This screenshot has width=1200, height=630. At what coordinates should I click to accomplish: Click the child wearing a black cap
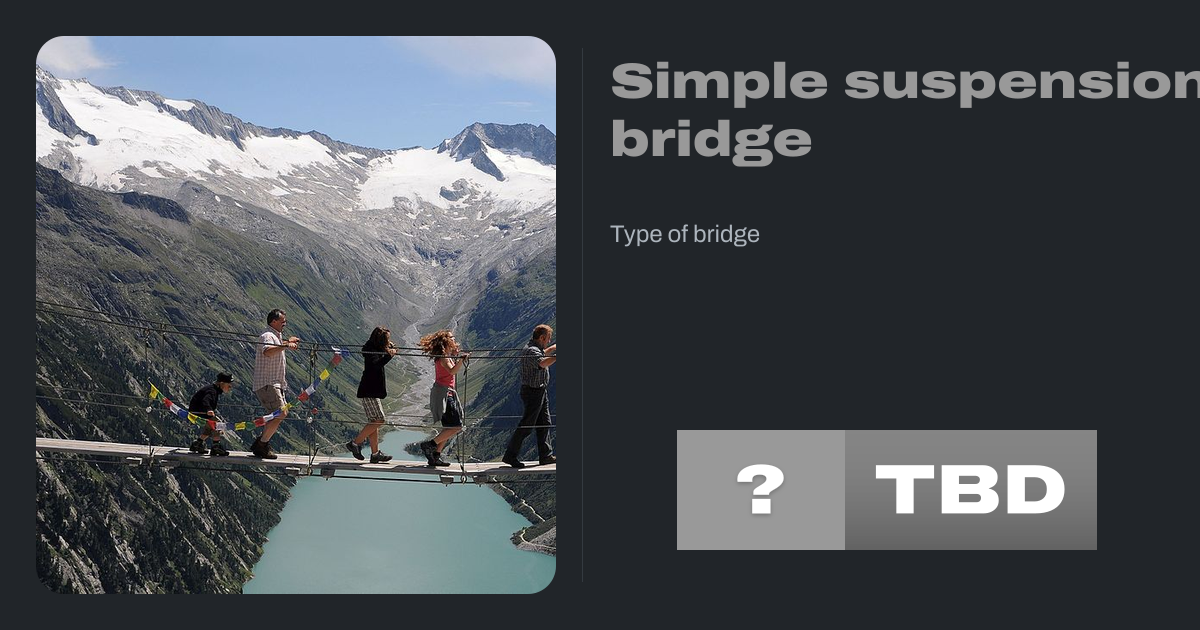click(x=210, y=414)
